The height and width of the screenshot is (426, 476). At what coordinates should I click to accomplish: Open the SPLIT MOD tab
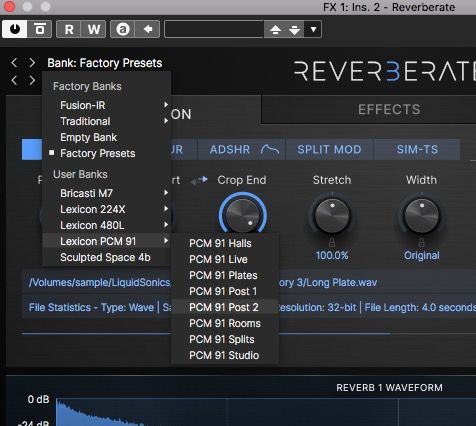329,149
